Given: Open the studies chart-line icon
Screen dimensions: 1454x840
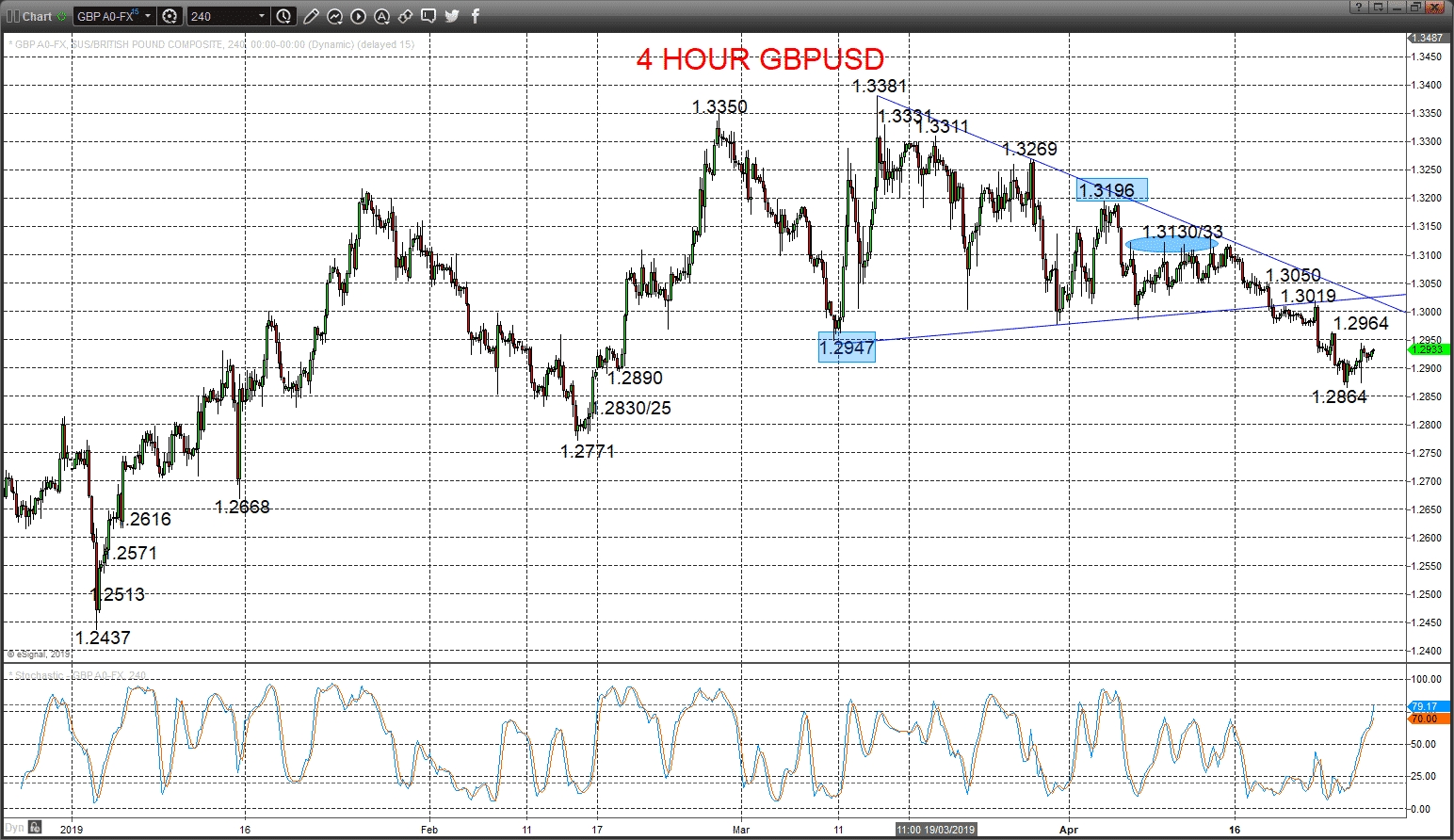Looking at the screenshot, I should tap(335, 16).
